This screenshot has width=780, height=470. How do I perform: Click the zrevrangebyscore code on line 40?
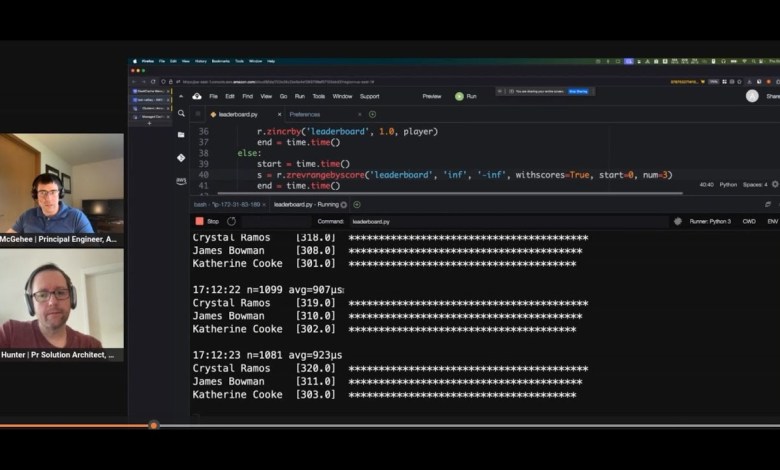325,175
